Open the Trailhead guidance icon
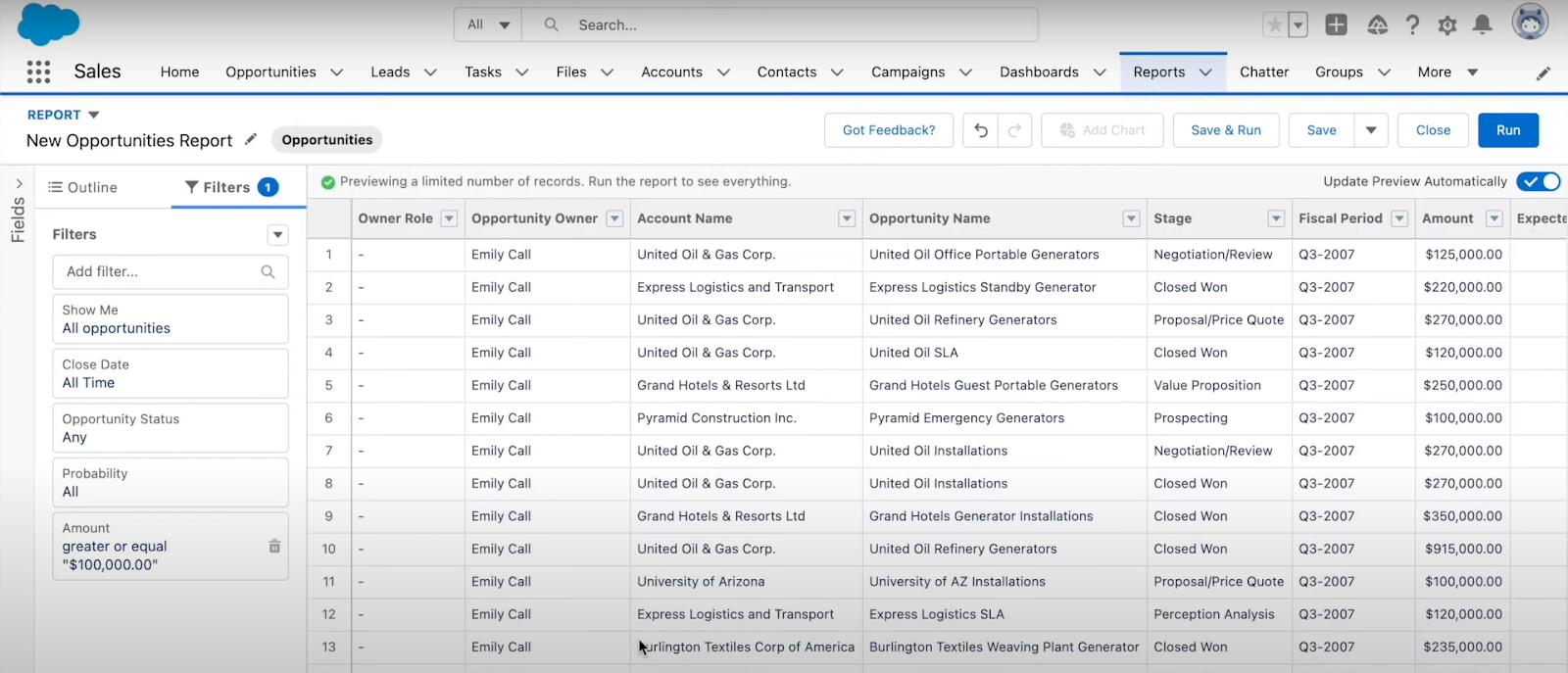The image size is (1568, 673). tap(1377, 25)
